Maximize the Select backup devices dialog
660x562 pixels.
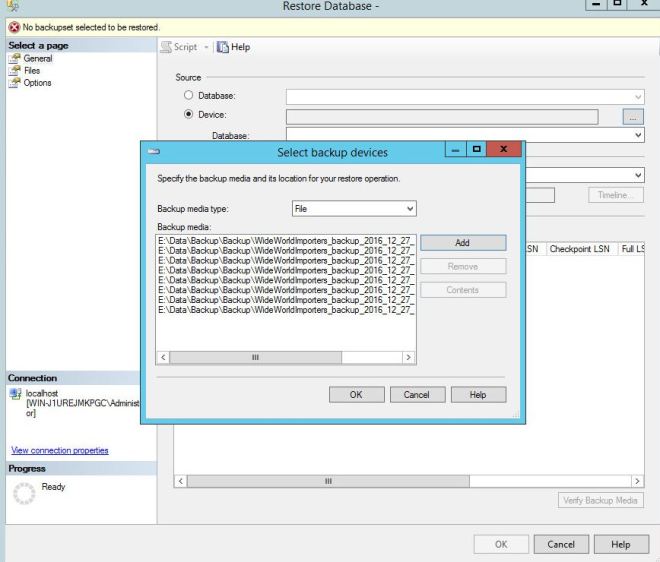point(476,149)
